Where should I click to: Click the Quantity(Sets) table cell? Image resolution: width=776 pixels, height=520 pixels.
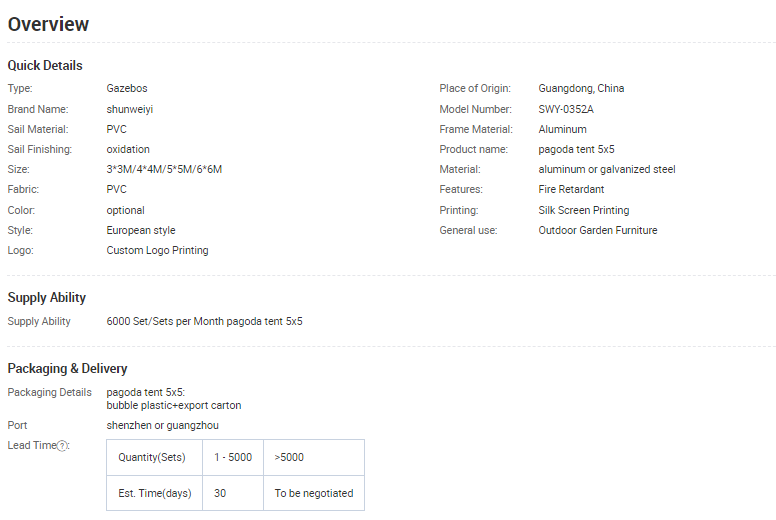click(x=152, y=457)
